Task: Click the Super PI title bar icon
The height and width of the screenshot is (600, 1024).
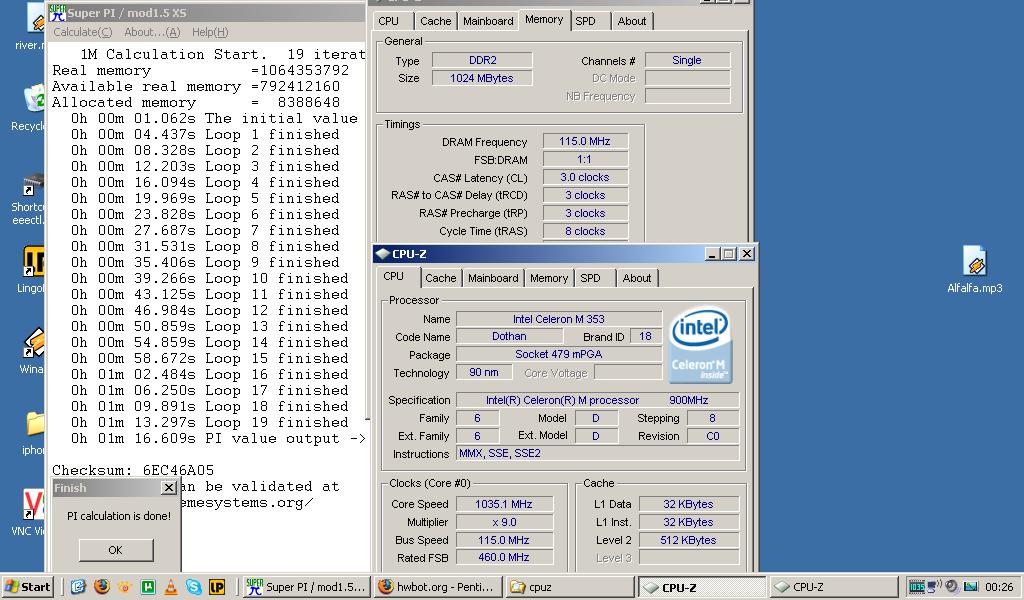Action: 57,12
